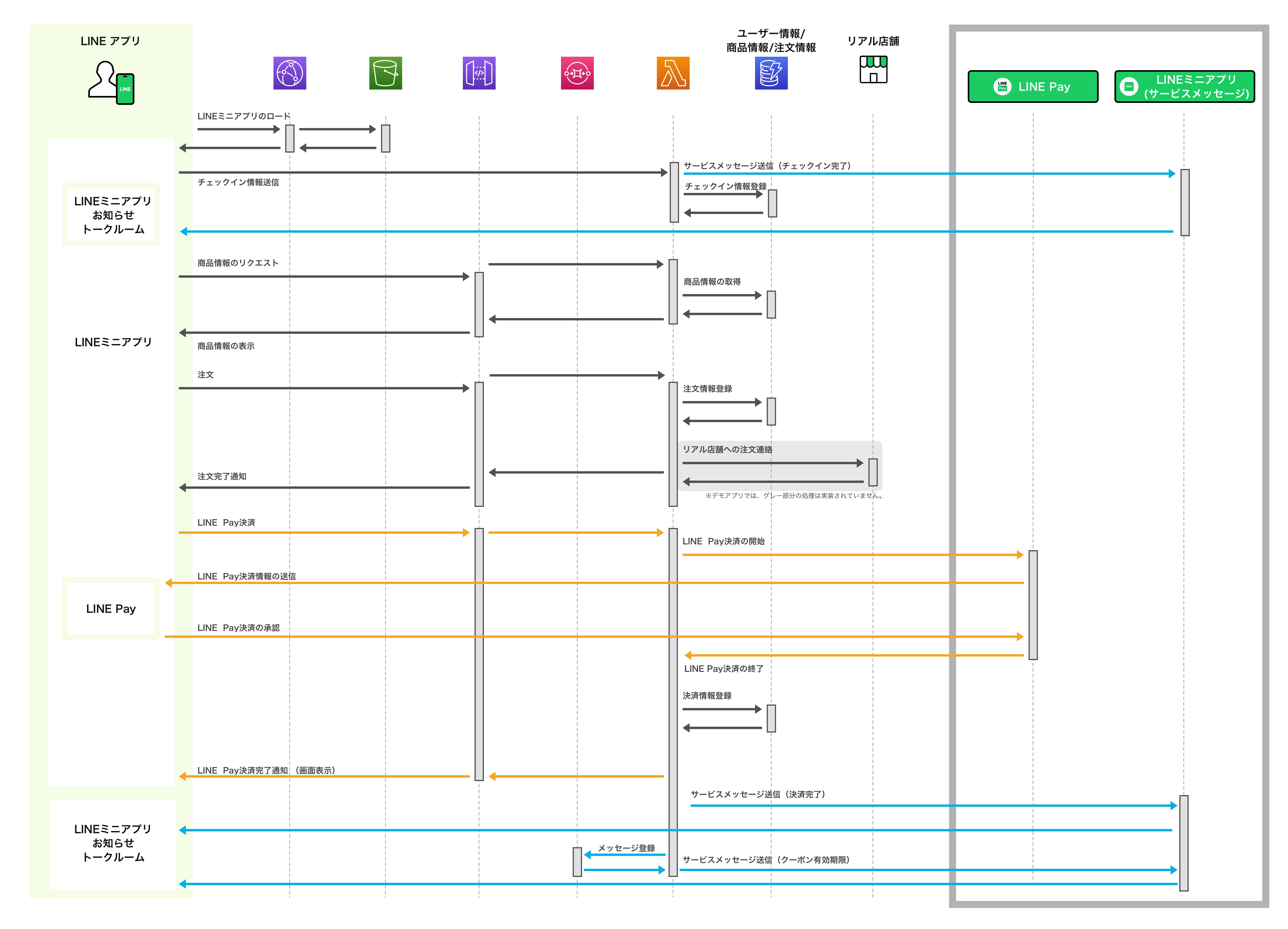Viewport: 1288px width, 929px height.
Task: Click the 商品情報のリクエスト label
Action: coord(237,263)
